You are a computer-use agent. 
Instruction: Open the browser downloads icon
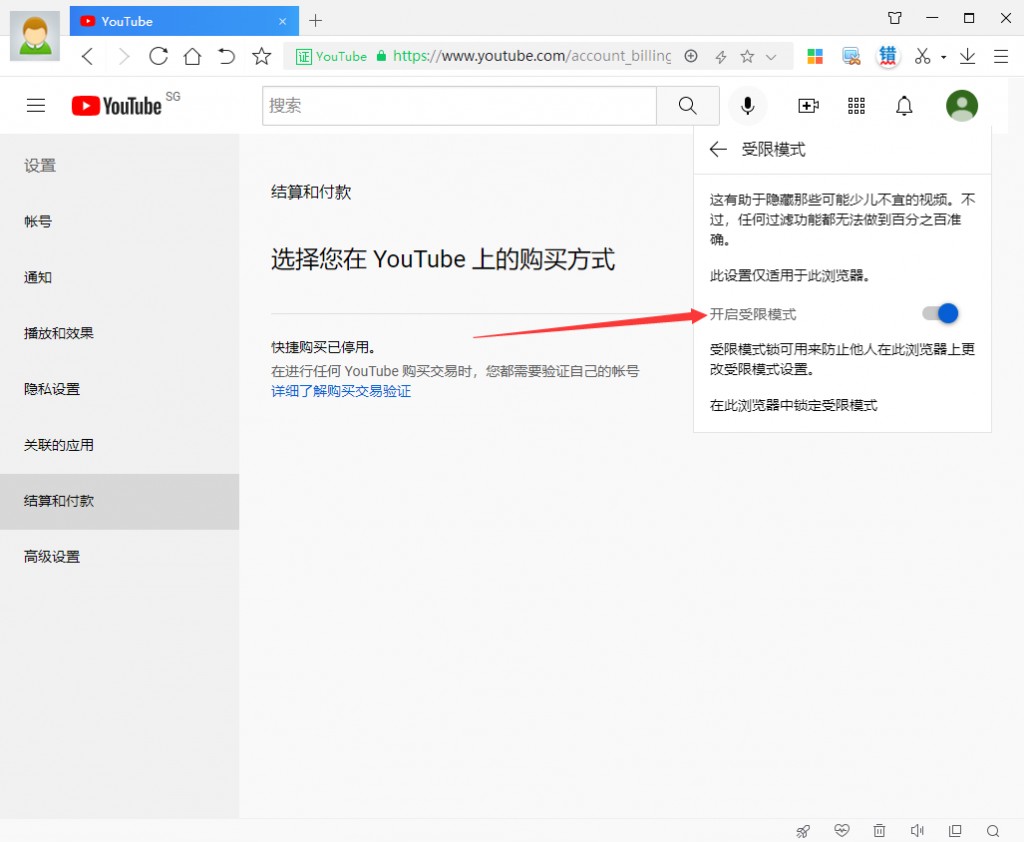click(x=967, y=57)
